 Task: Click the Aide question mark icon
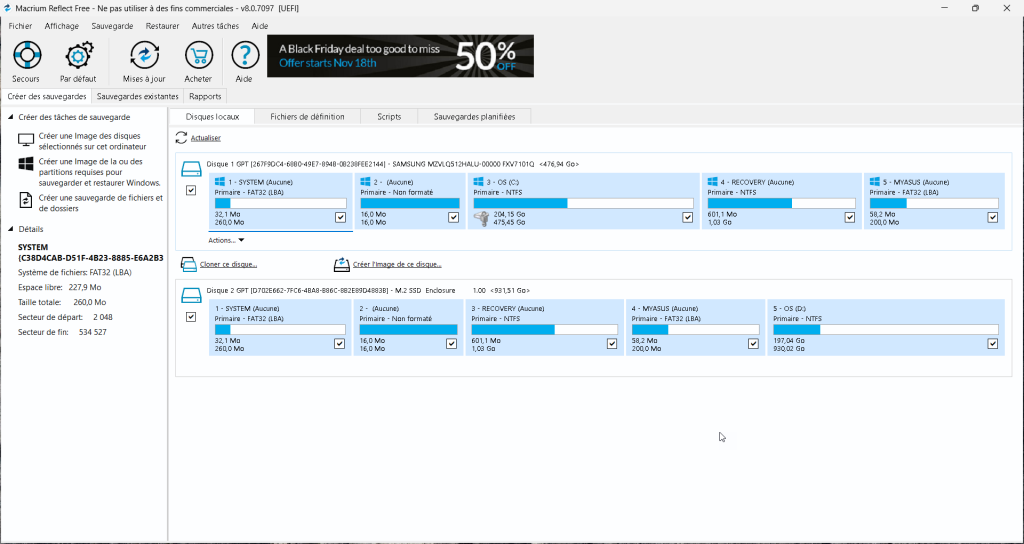click(x=244, y=56)
